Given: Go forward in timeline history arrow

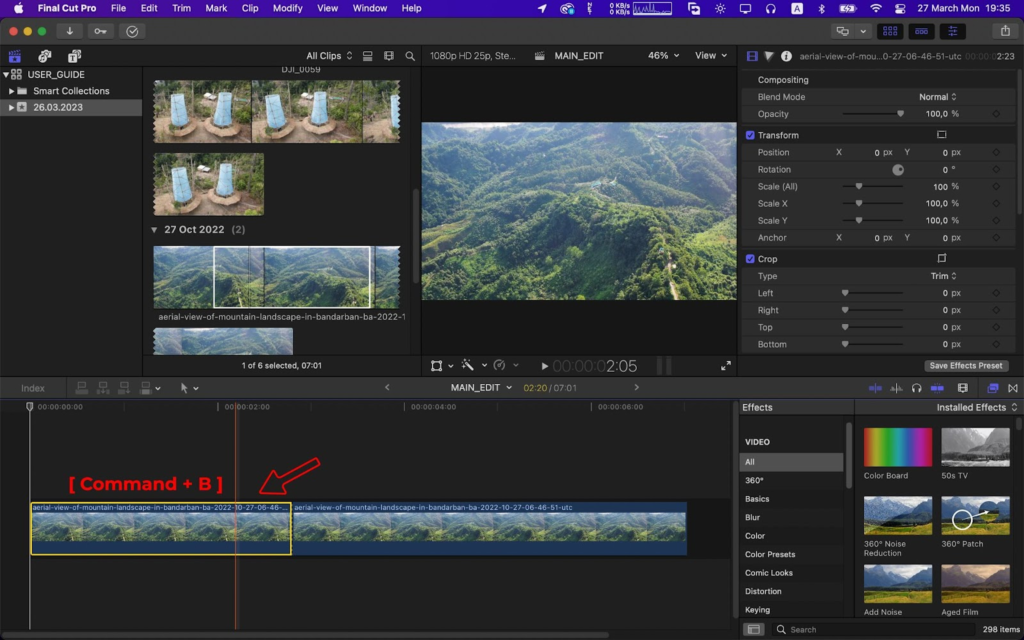Looking at the screenshot, I should (x=637, y=387).
